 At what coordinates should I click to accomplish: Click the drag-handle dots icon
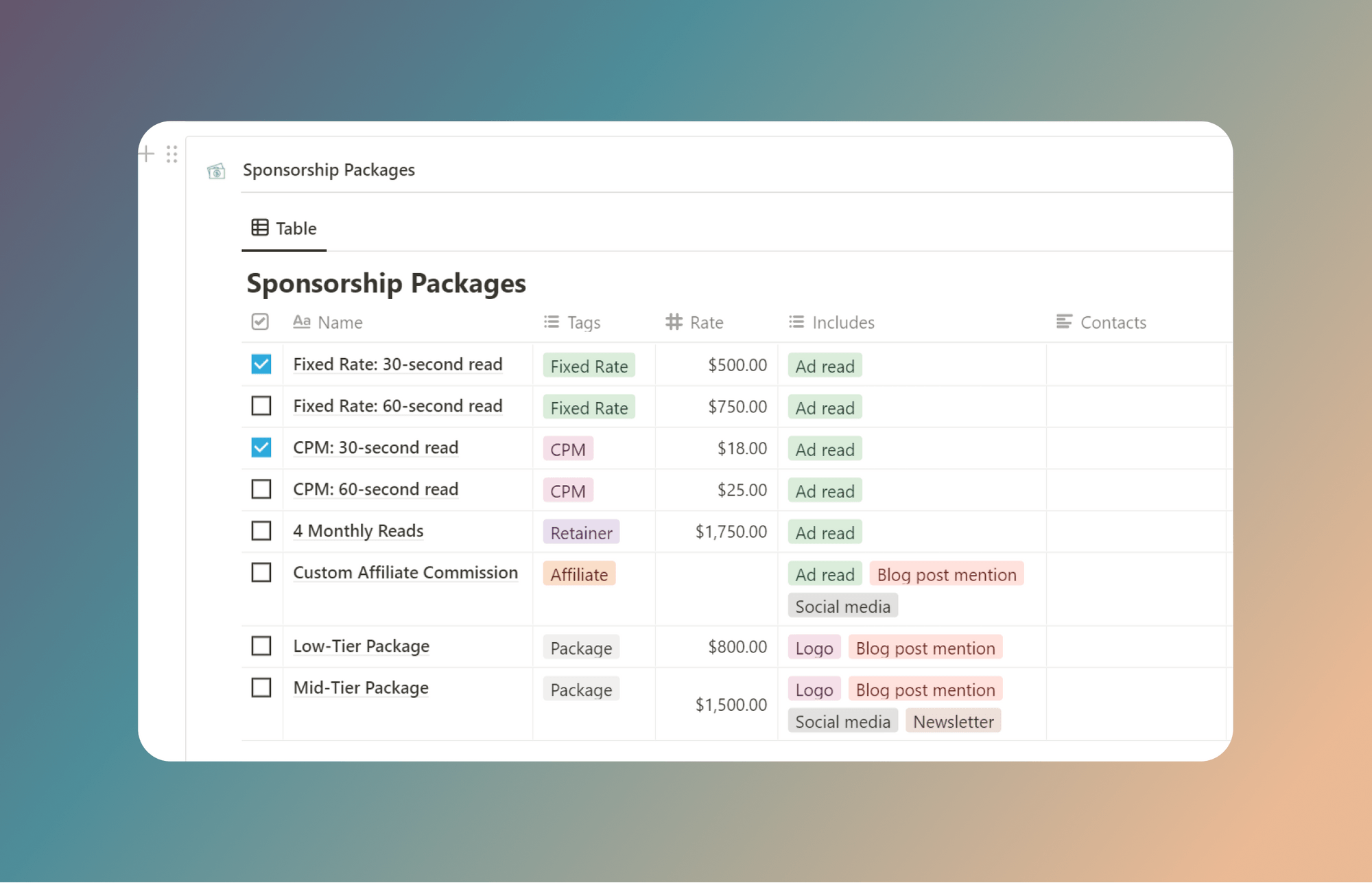171,154
